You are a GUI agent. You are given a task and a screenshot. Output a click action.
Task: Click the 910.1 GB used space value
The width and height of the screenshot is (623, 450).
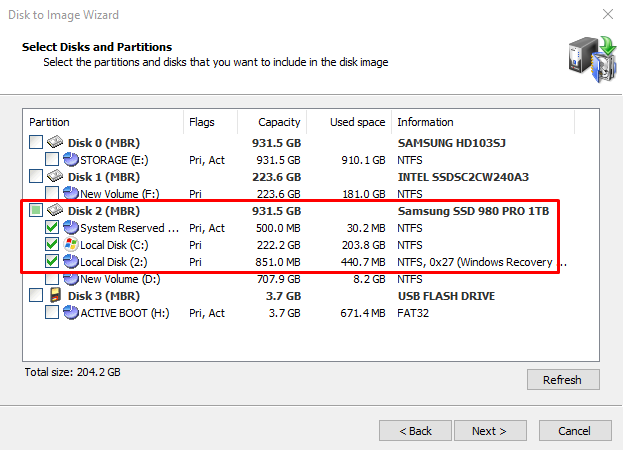364,160
